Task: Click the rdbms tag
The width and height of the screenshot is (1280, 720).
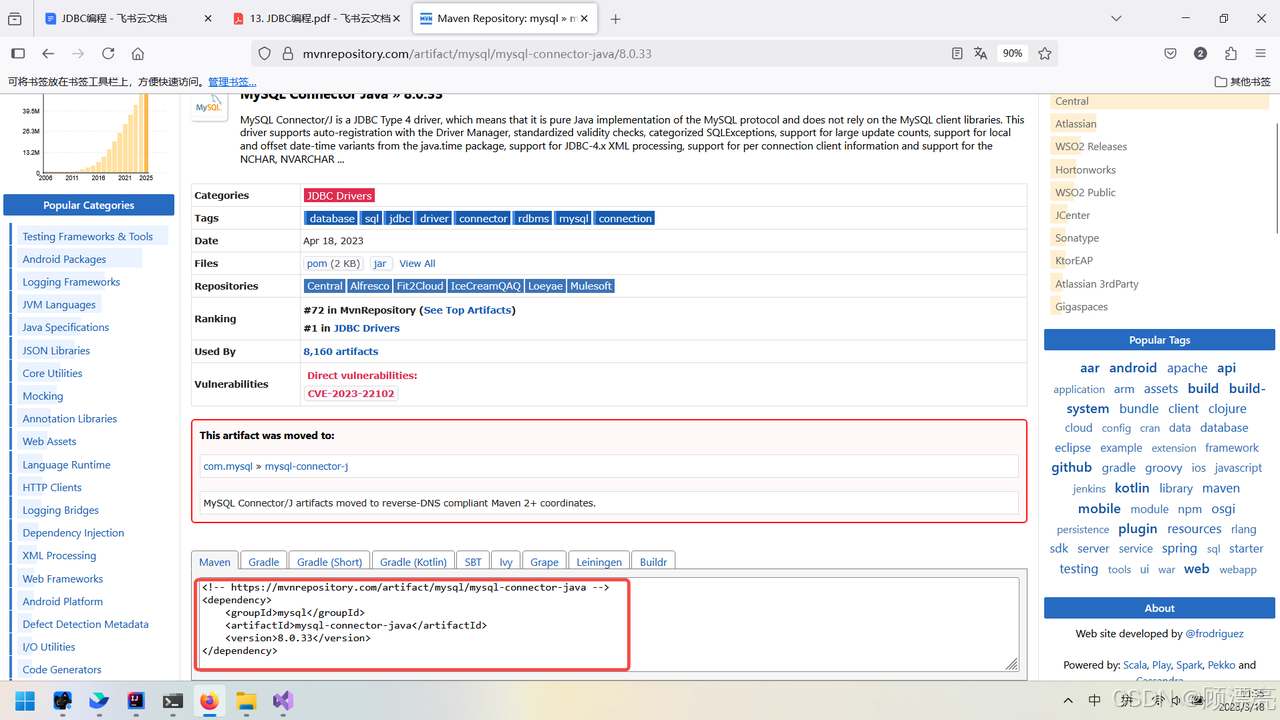Action: [x=533, y=218]
